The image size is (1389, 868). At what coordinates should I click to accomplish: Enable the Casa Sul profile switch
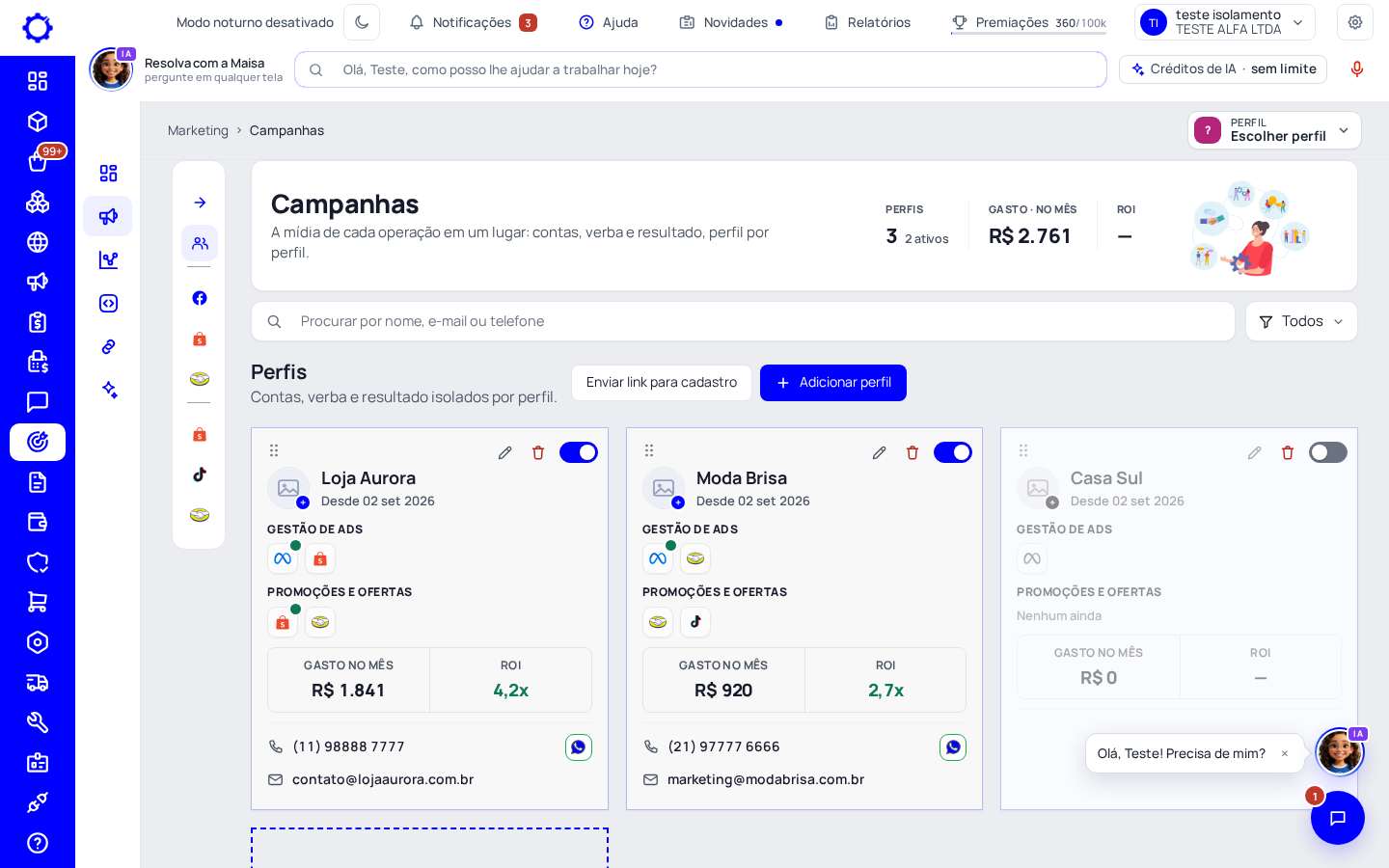[x=1328, y=452]
